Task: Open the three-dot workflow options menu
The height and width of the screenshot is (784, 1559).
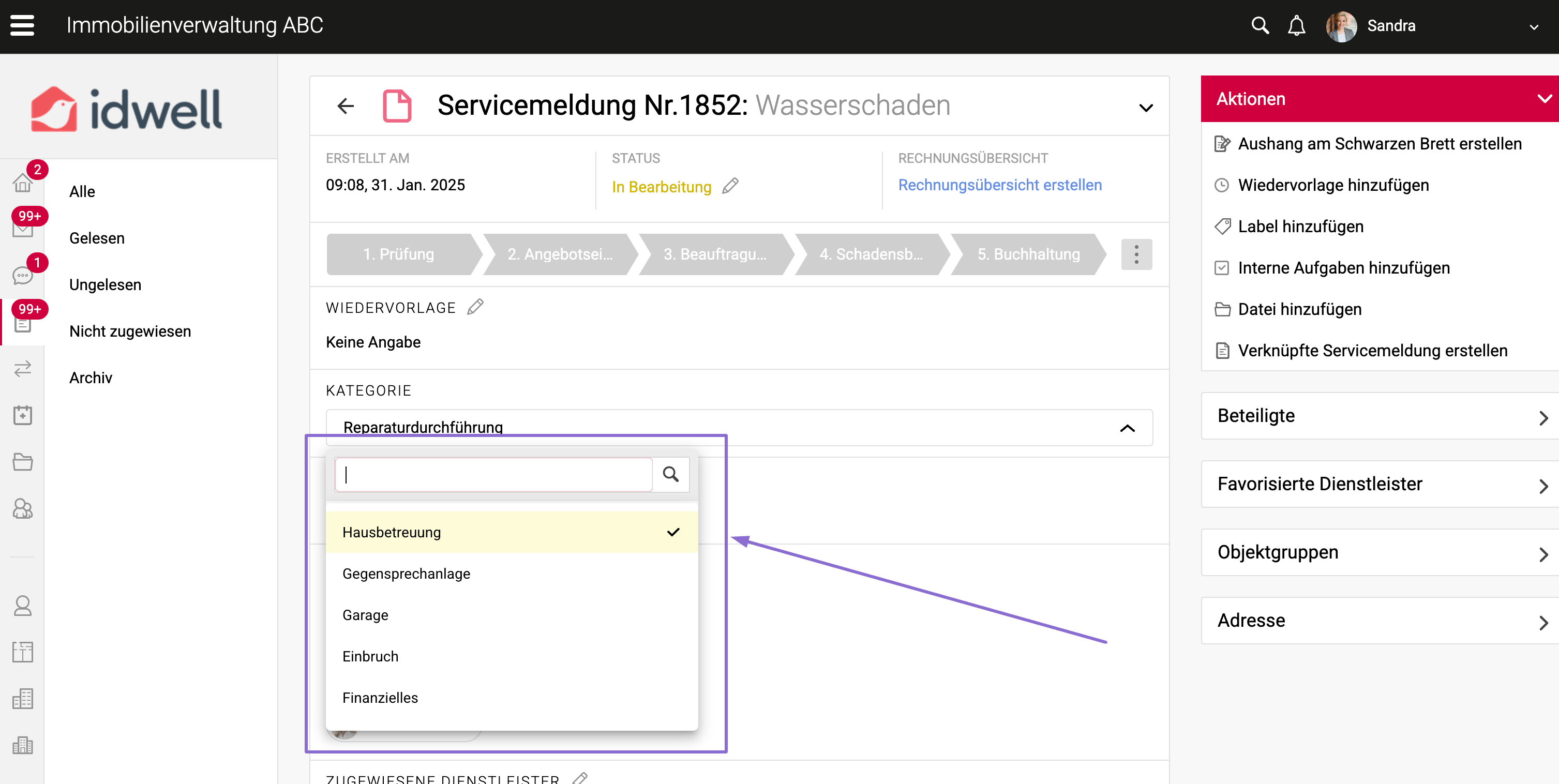Action: click(1136, 254)
